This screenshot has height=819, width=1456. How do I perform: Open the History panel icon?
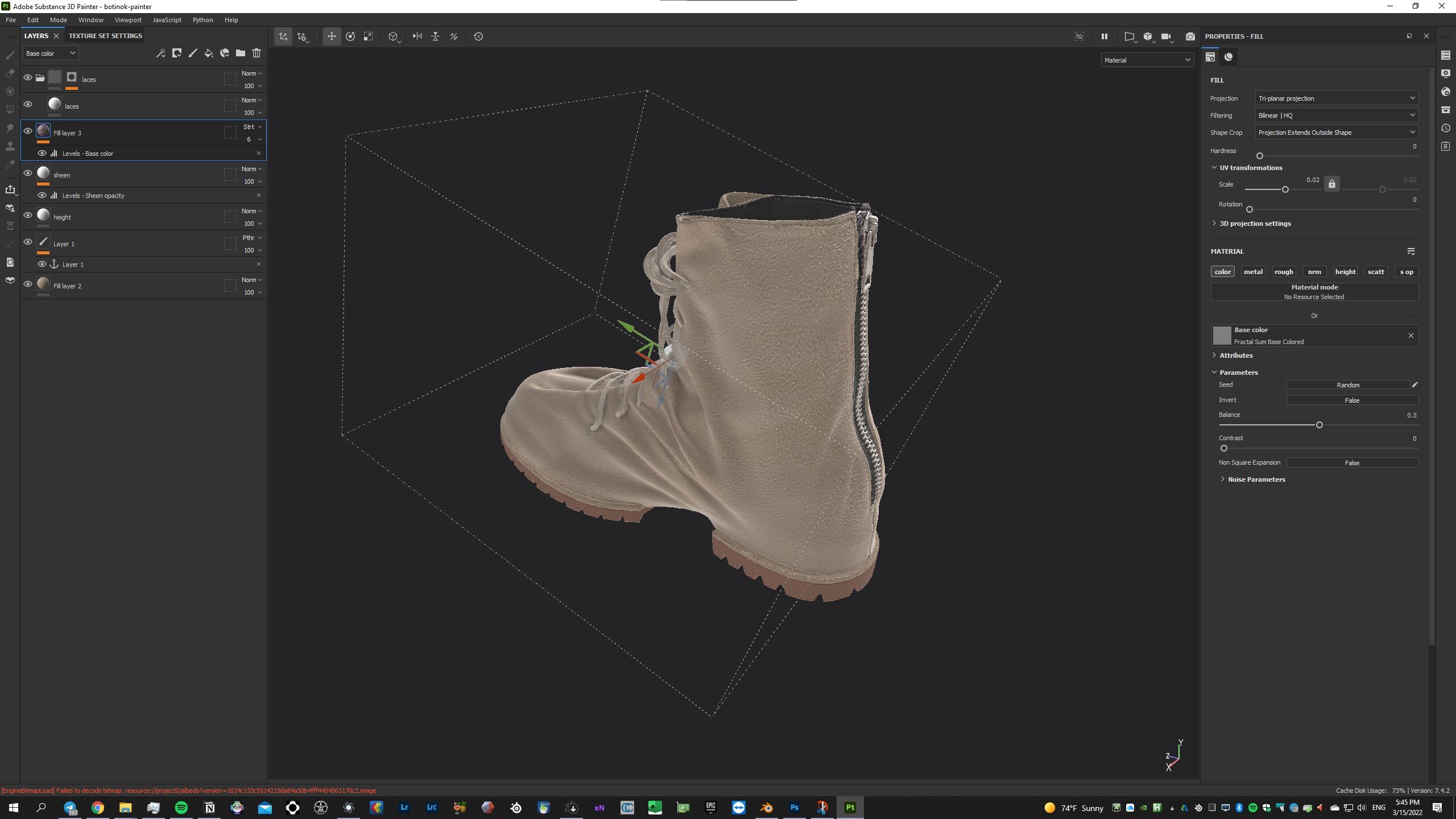[1445, 128]
